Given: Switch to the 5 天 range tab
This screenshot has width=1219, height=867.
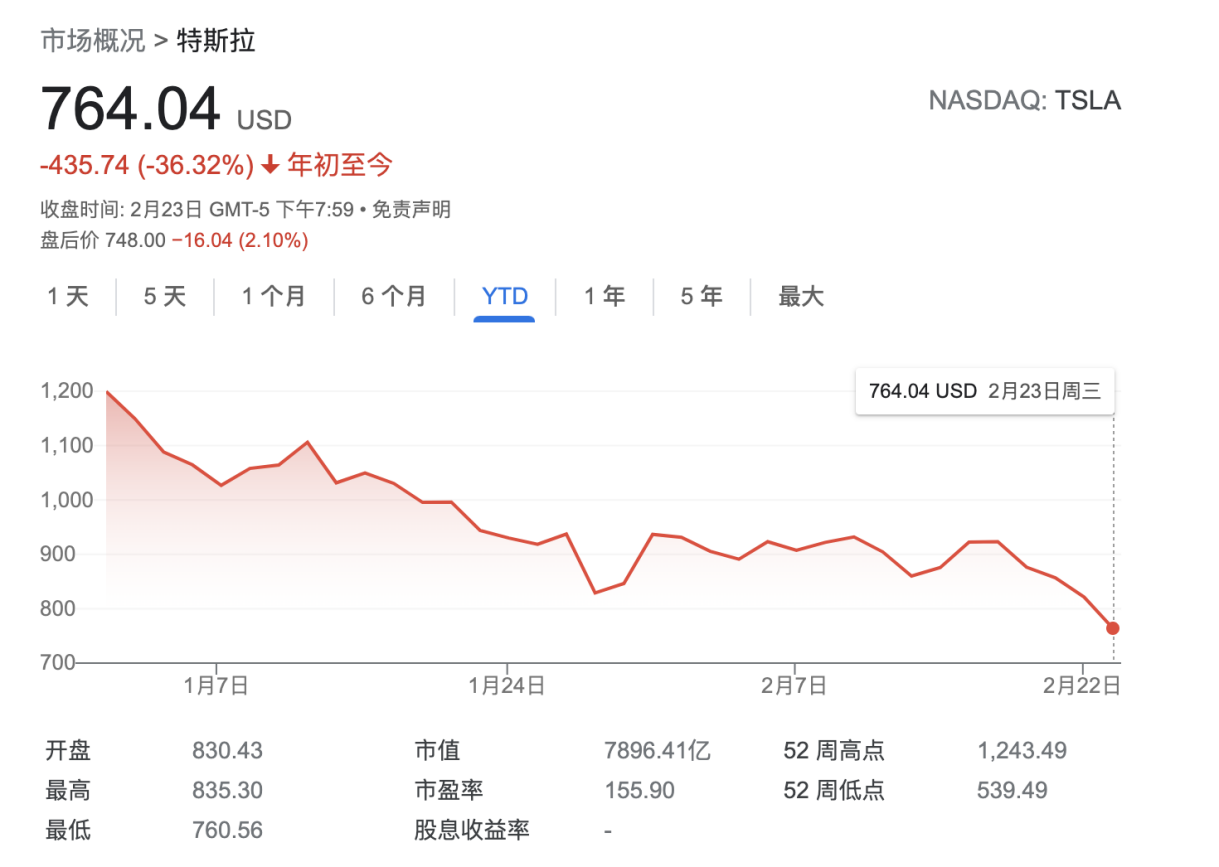Looking at the screenshot, I should tap(165, 296).
